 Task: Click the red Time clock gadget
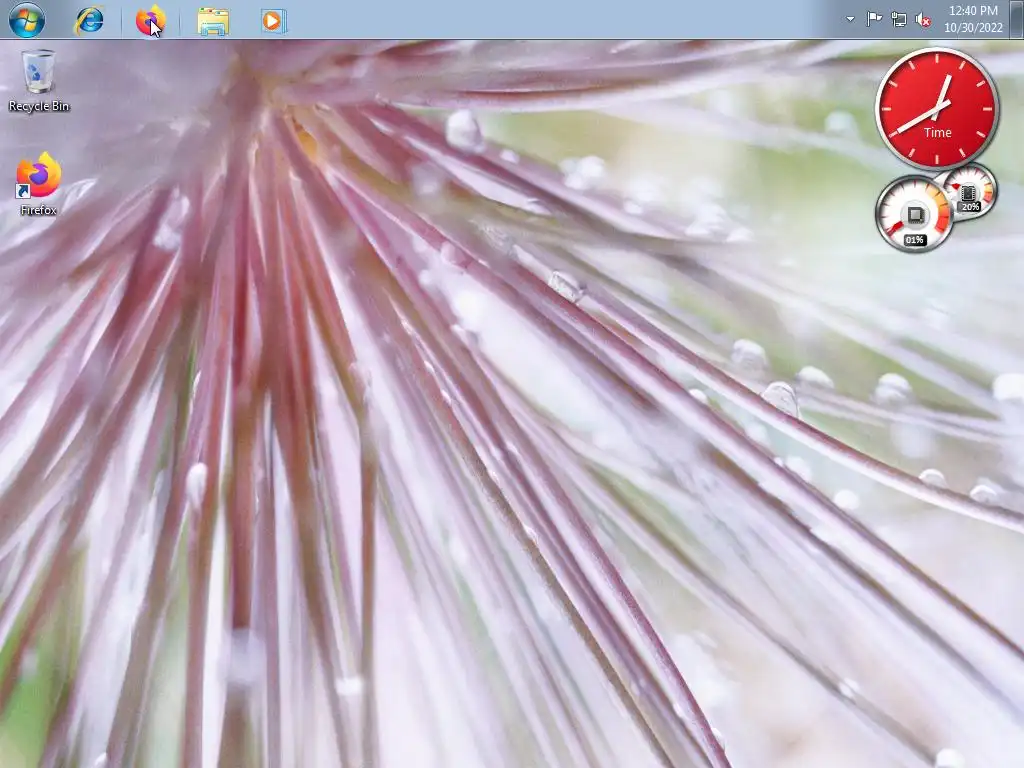click(x=936, y=108)
